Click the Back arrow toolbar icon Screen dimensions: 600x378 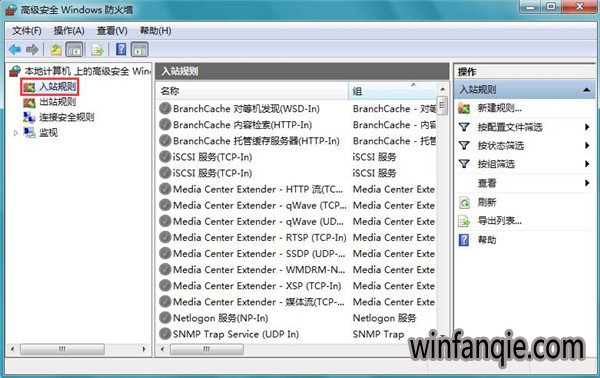[x=15, y=49]
